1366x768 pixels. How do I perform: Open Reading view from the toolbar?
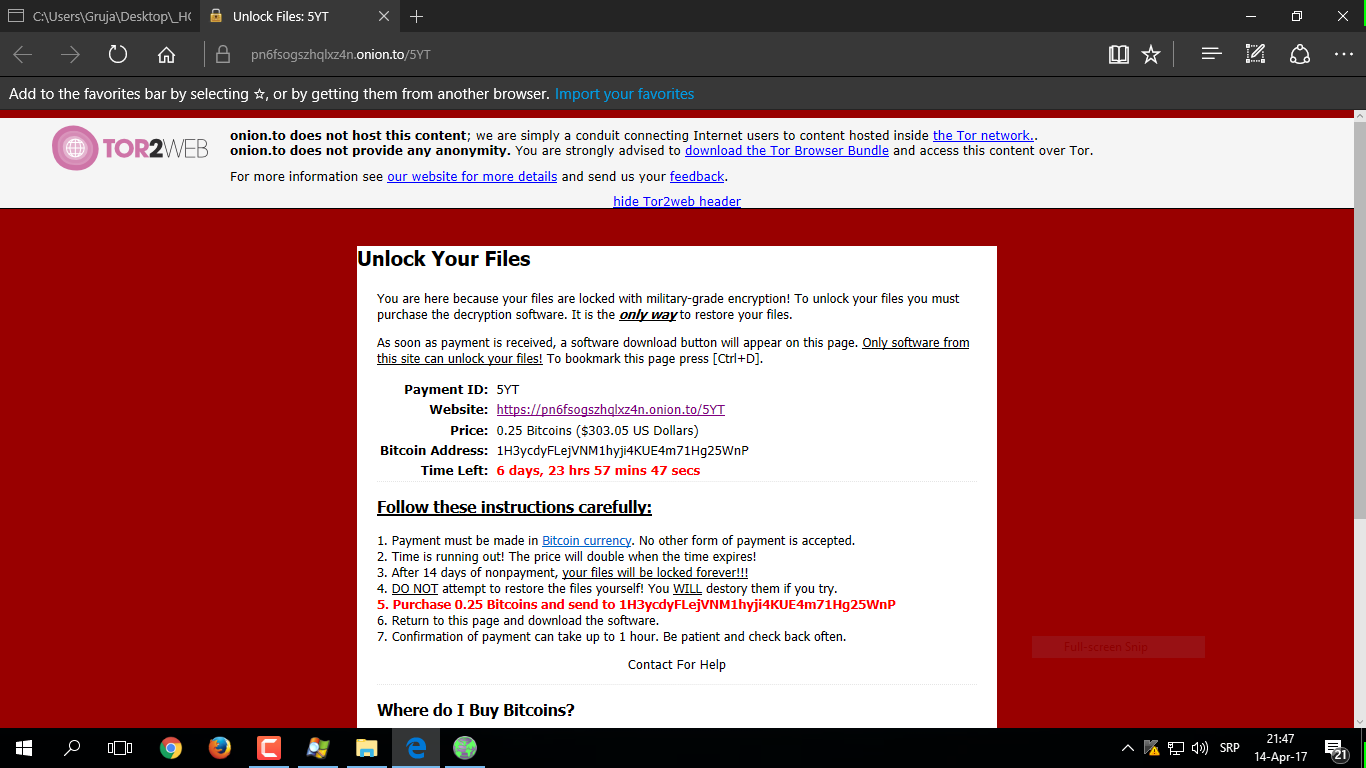tap(1119, 55)
